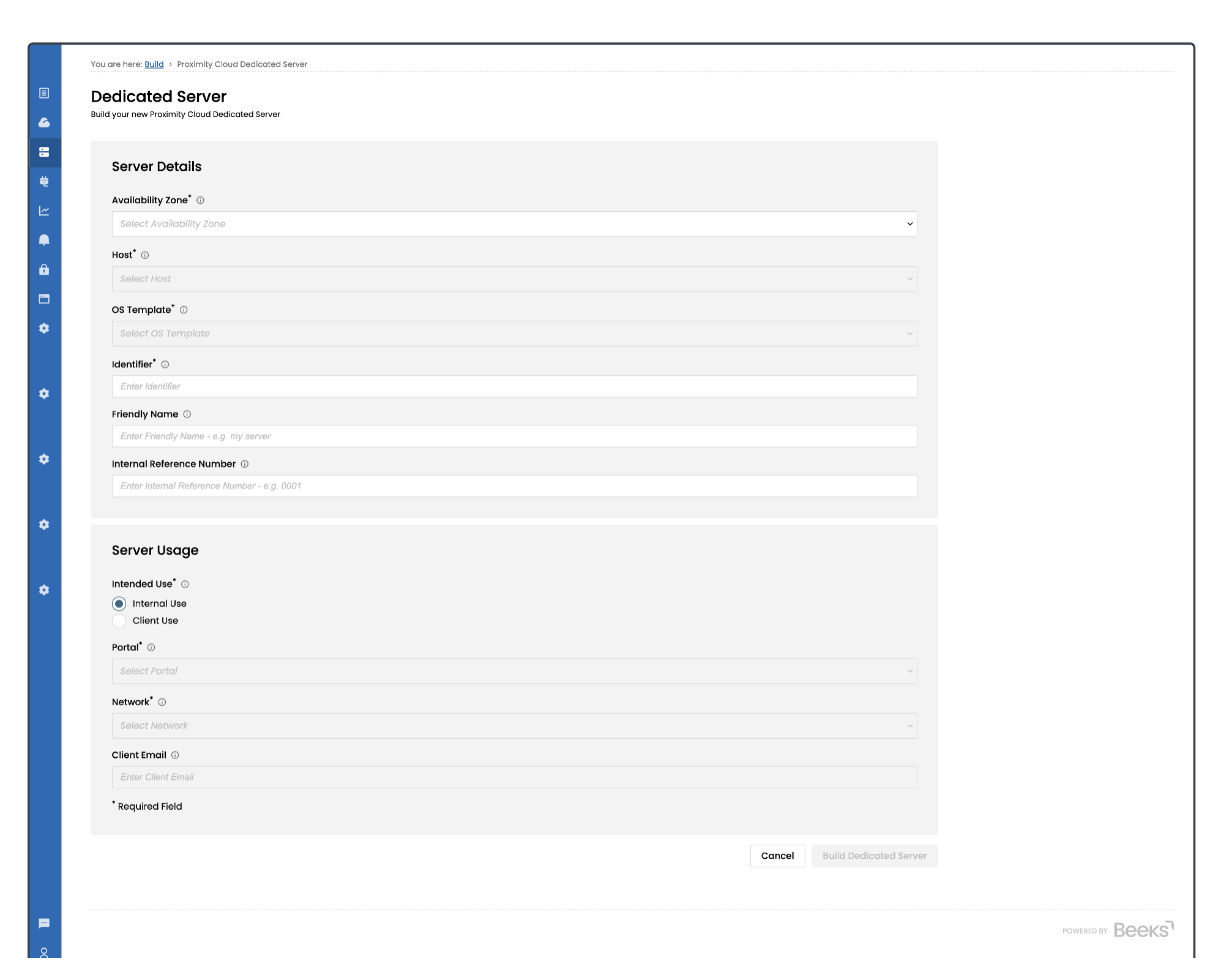Select the Internal Use radio button
The width and height of the screenshot is (1224, 980).
pyautogui.click(x=119, y=604)
